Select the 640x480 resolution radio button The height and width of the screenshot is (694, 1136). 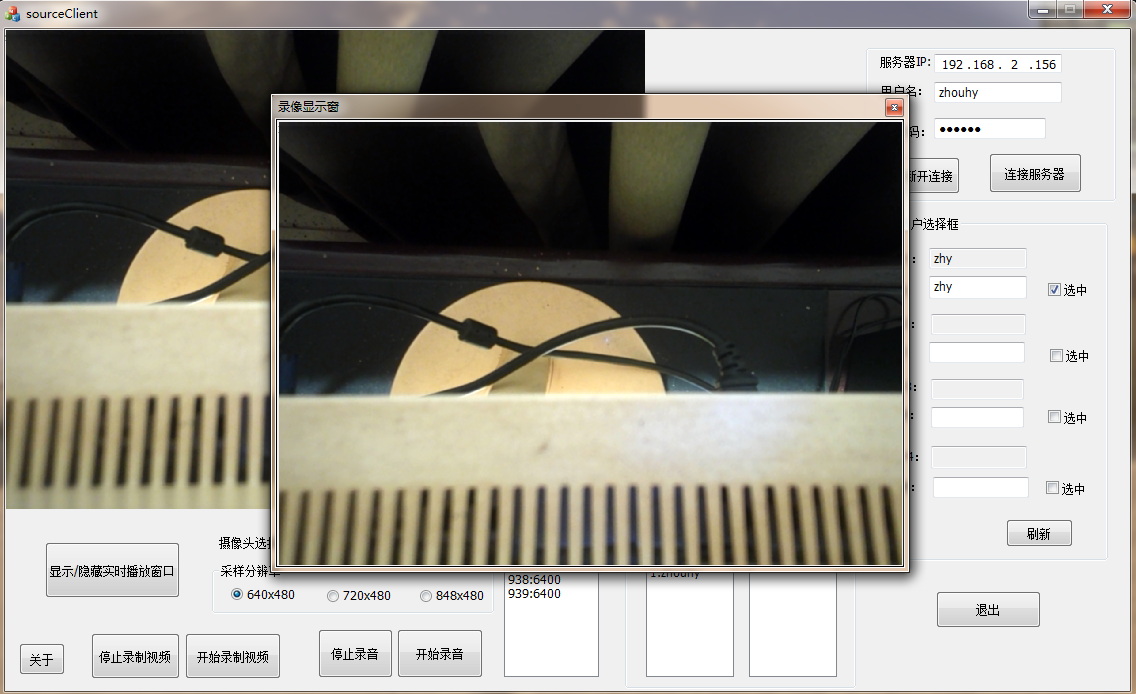237,595
